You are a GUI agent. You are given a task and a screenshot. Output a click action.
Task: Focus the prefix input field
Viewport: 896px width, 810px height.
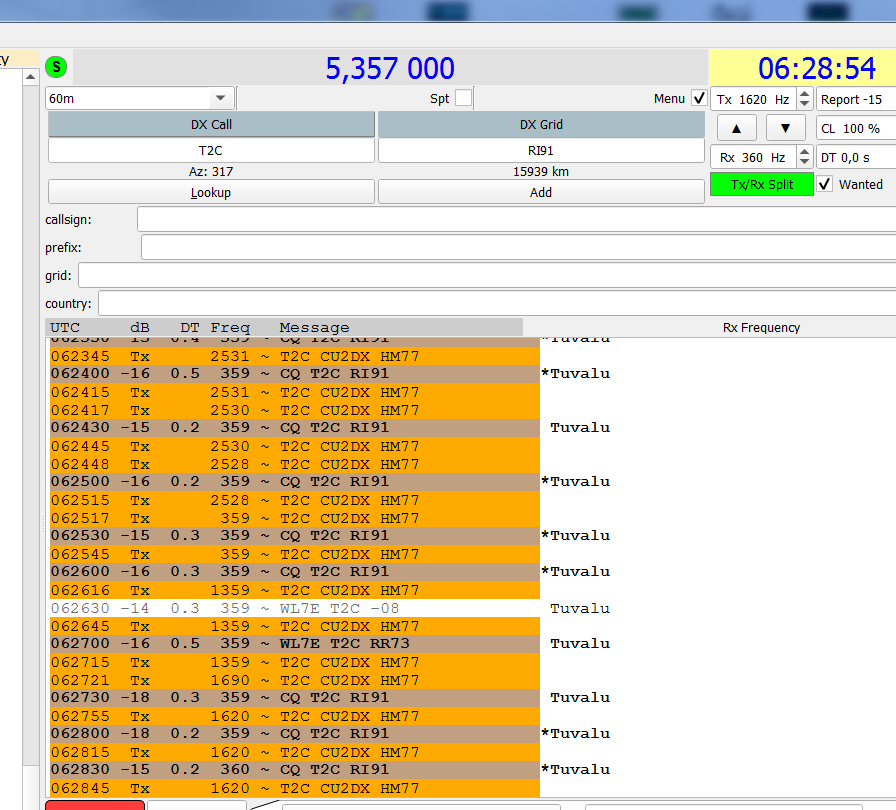click(519, 247)
